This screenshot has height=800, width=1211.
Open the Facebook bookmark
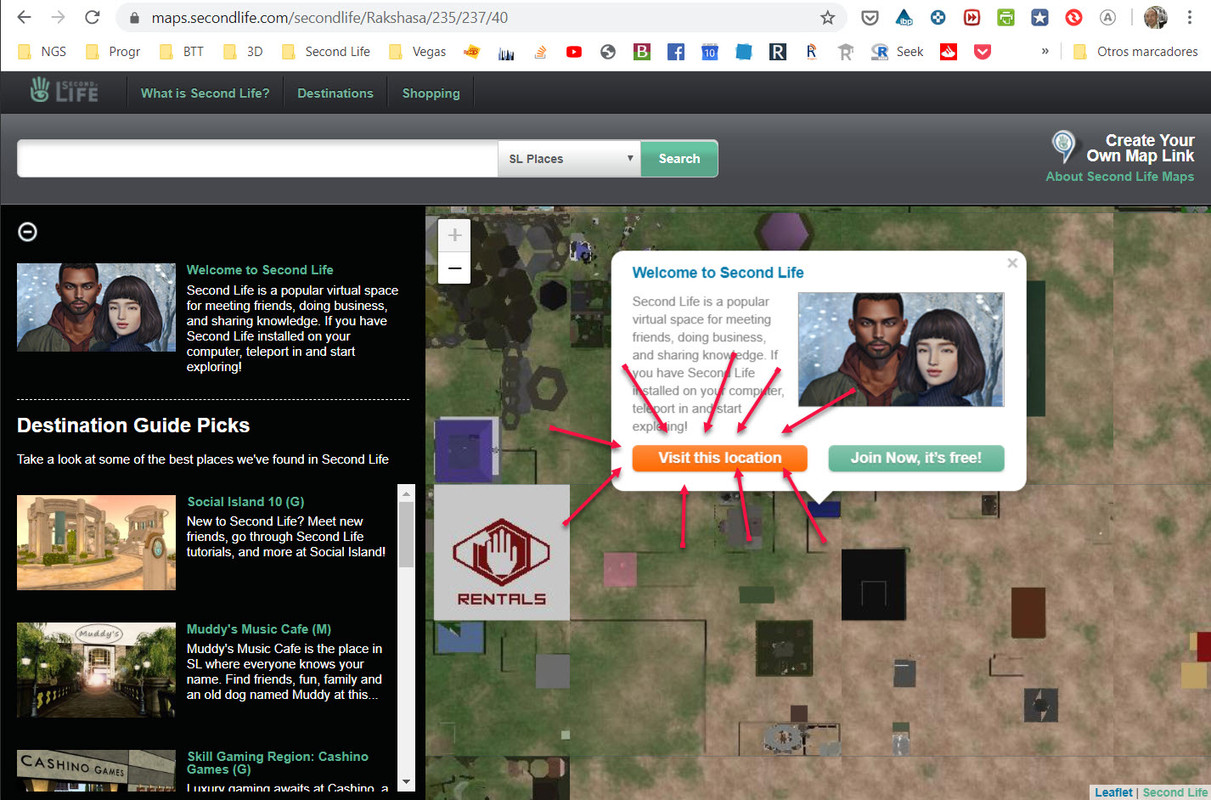tap(675, 52)
